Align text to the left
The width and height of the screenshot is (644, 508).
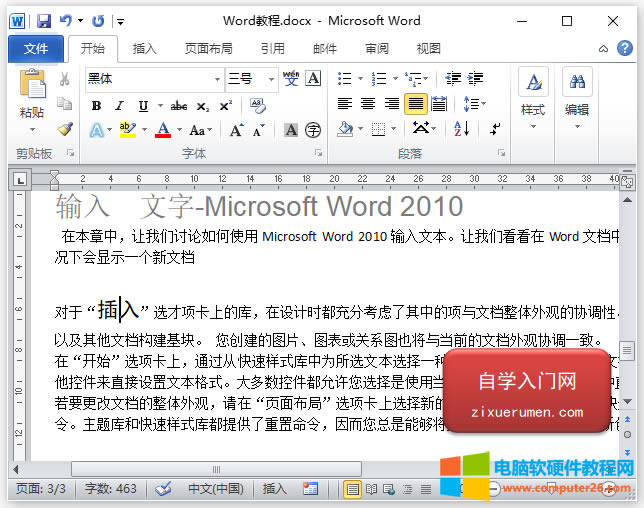click(345, 103)
